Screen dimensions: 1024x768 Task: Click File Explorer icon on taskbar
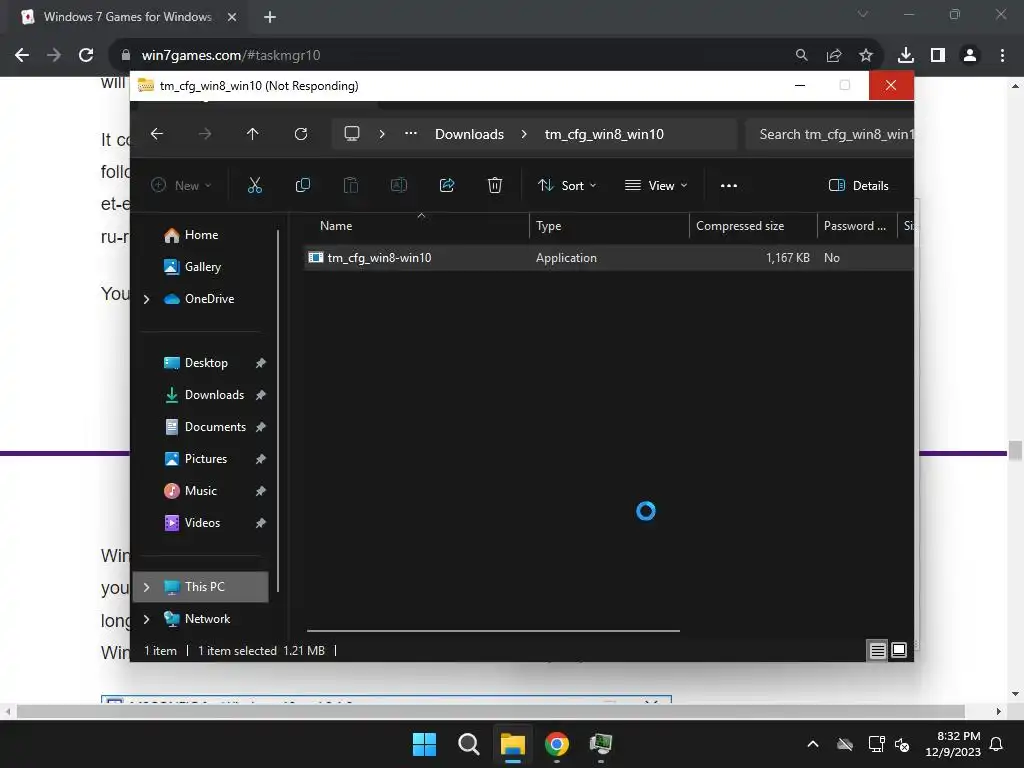coord(513,744)
